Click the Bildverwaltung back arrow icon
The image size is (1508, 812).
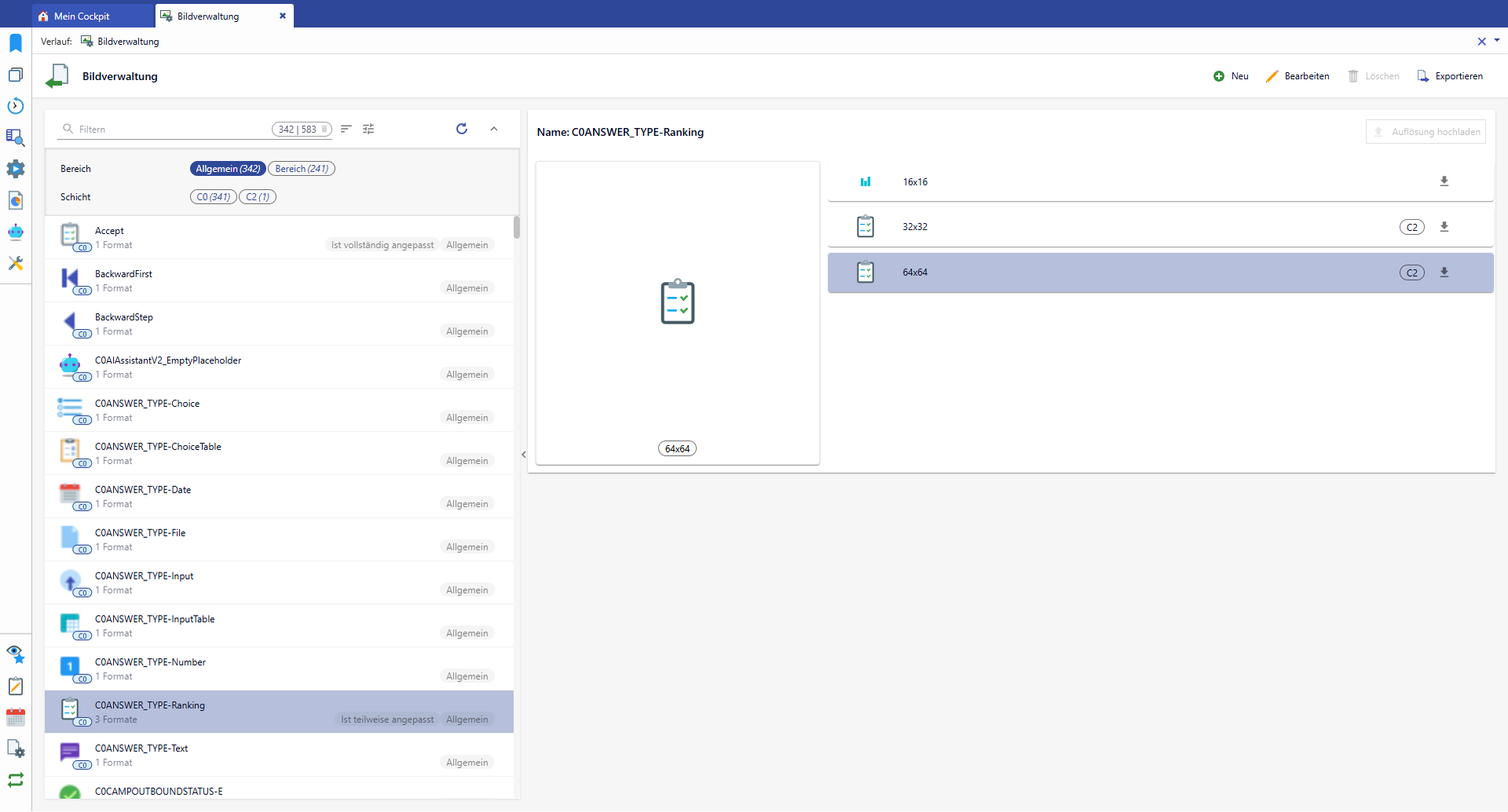[x=57, y=76]
